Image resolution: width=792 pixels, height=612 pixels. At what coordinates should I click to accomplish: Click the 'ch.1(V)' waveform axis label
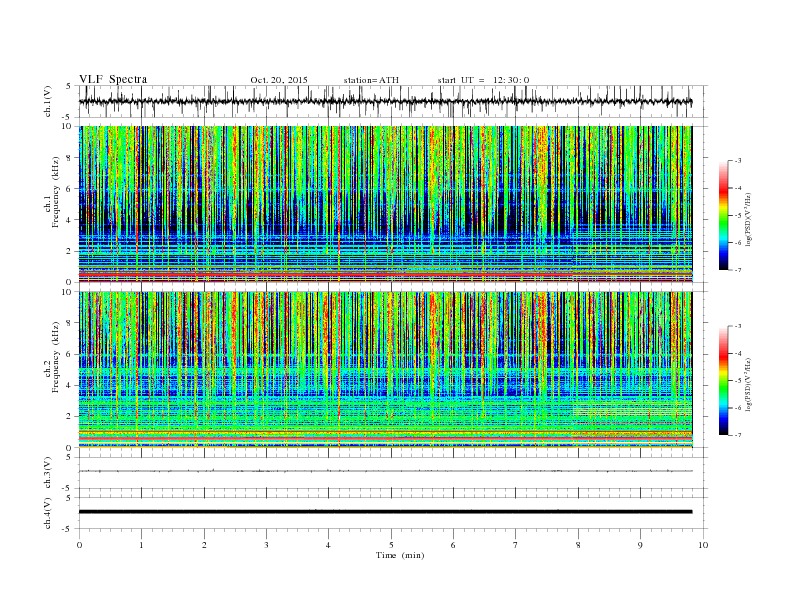coord(47,101)
